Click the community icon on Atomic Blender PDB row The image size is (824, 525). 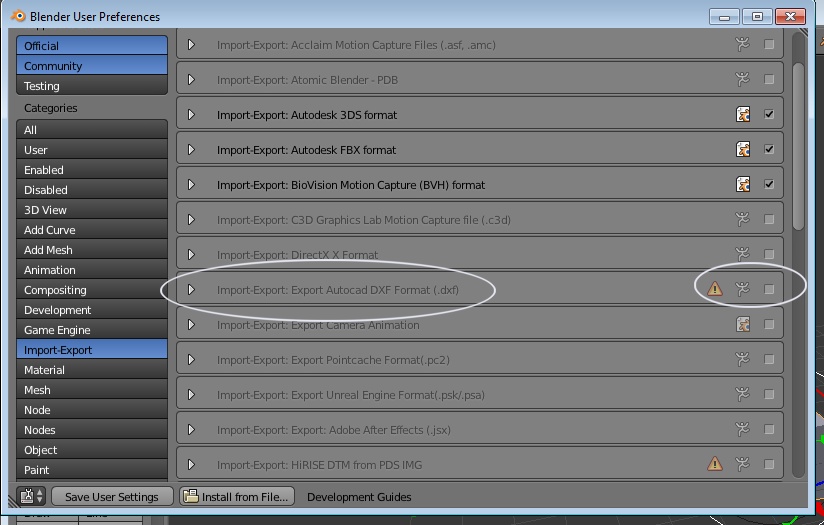point(743,79)
